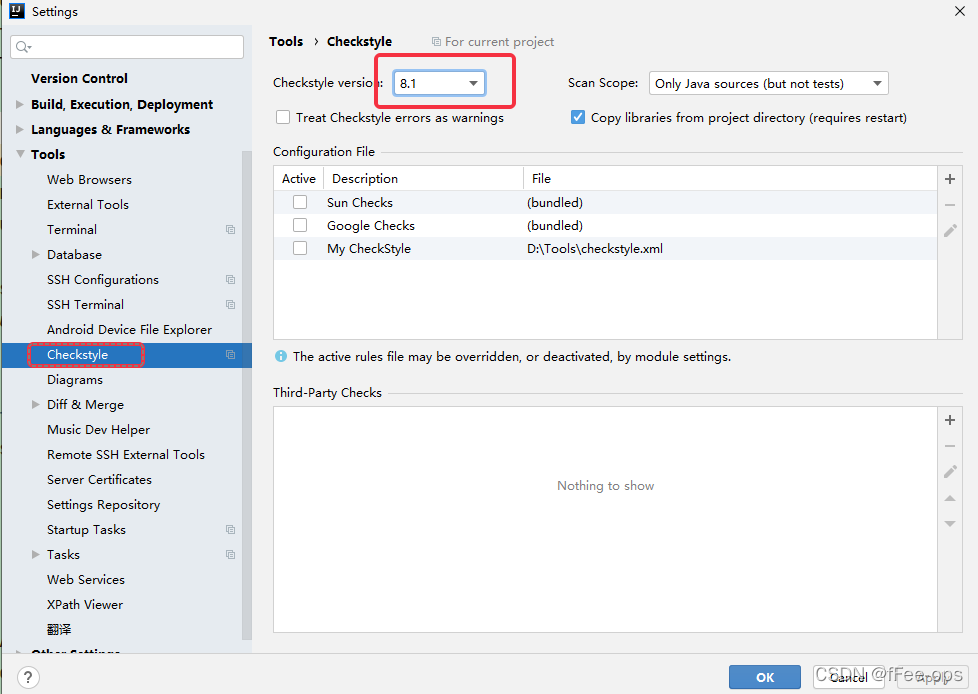
Task: Click the IntelliJ logo in title bar
Action: click(x=16, y=11)
